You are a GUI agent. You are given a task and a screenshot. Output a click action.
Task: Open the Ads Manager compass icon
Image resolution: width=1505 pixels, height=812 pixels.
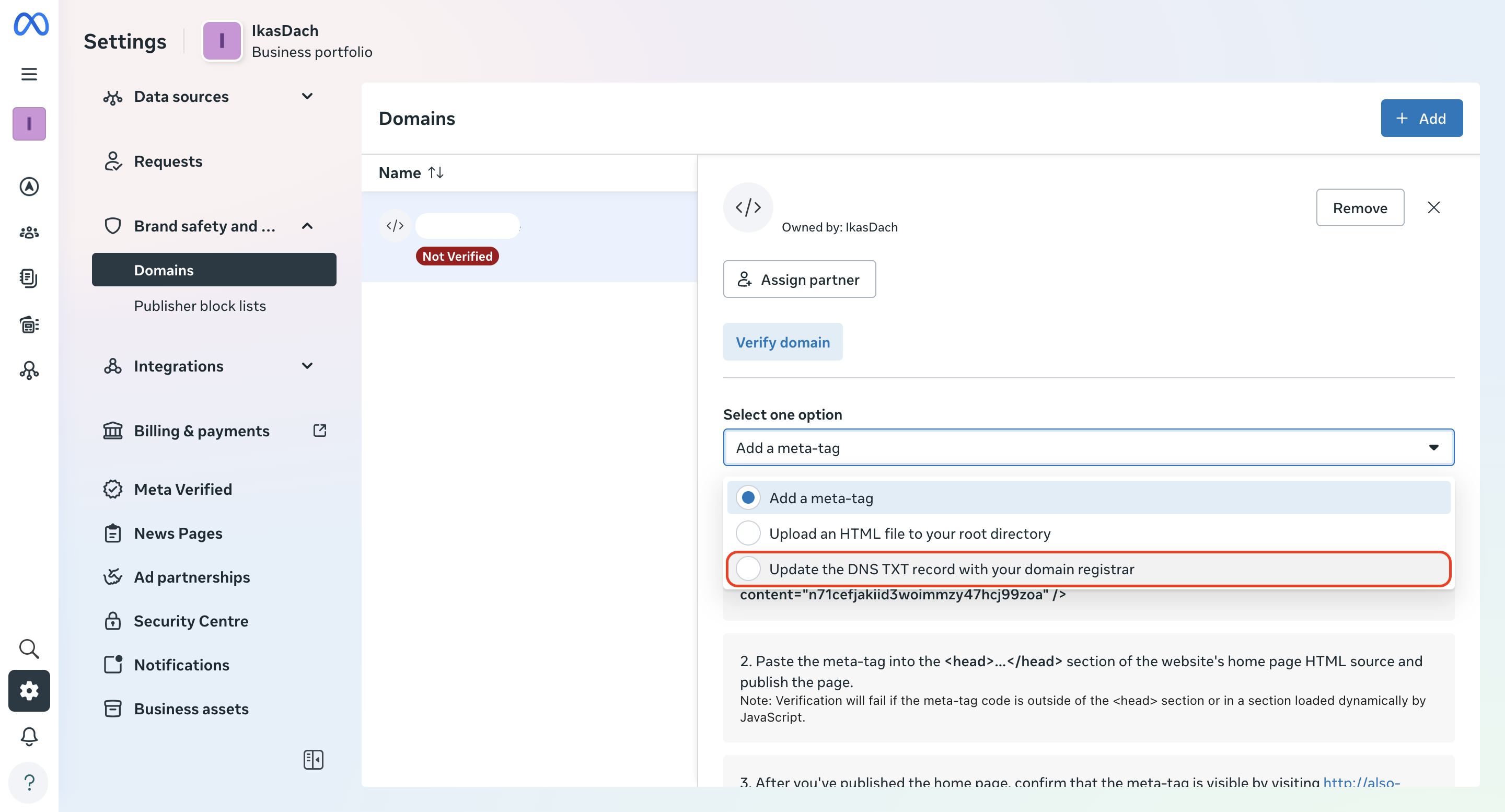click(29, 187)
